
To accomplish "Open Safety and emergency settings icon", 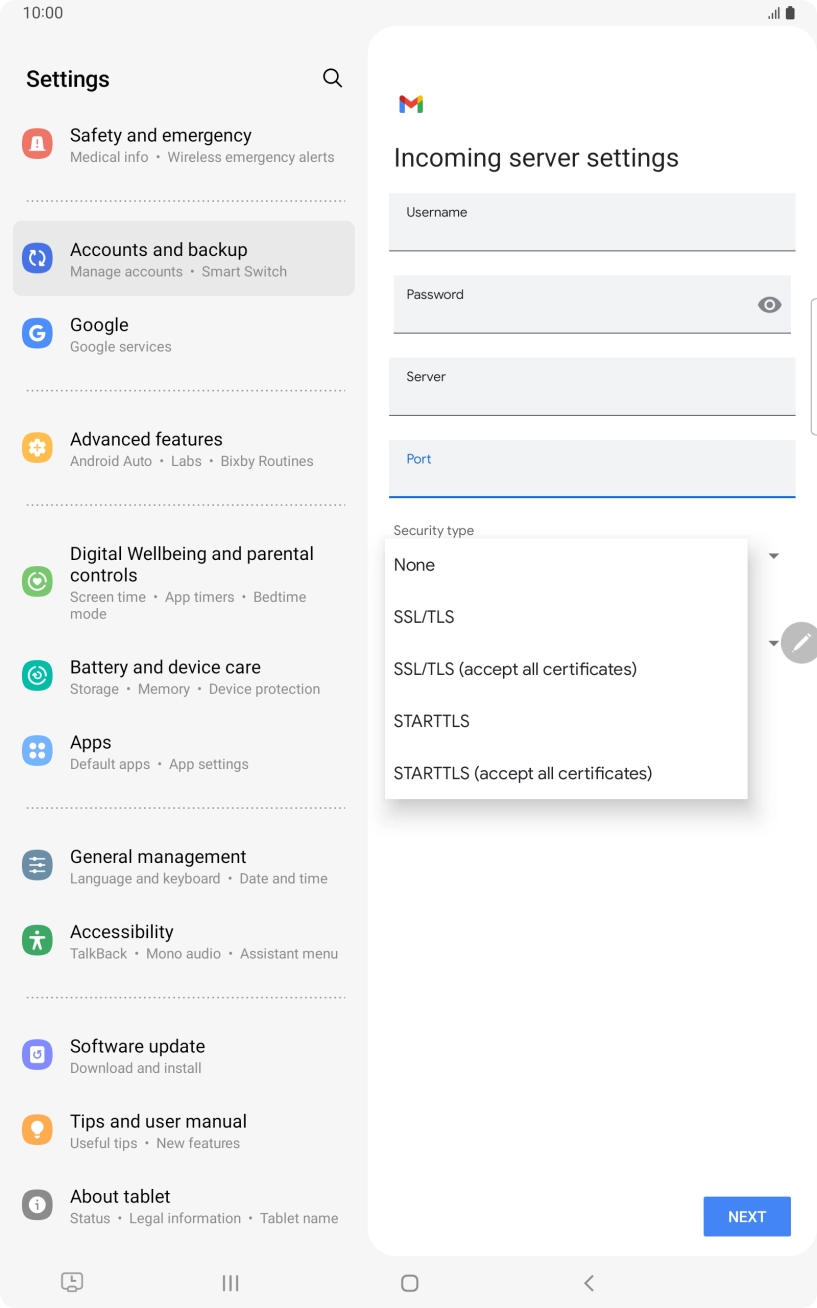I will tap(37, 144).
